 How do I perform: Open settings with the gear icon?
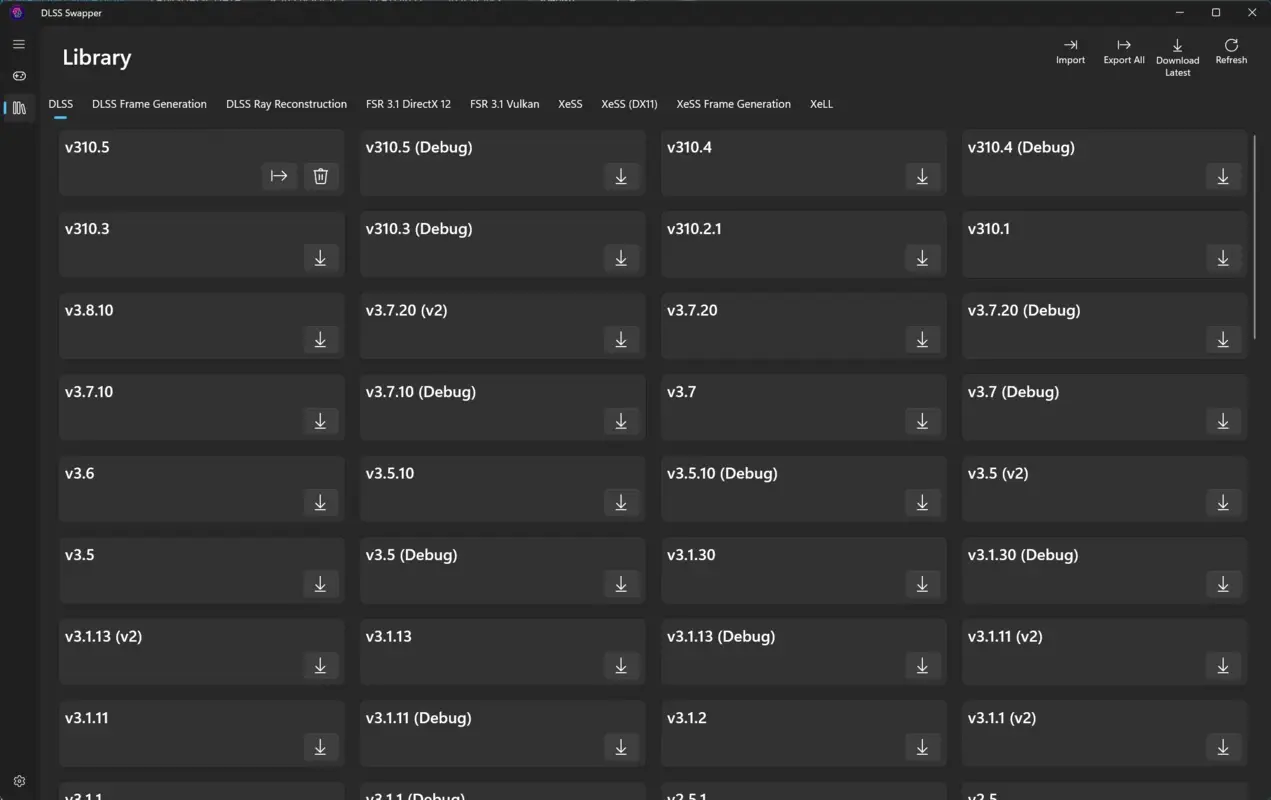click(x=18, y=780)
